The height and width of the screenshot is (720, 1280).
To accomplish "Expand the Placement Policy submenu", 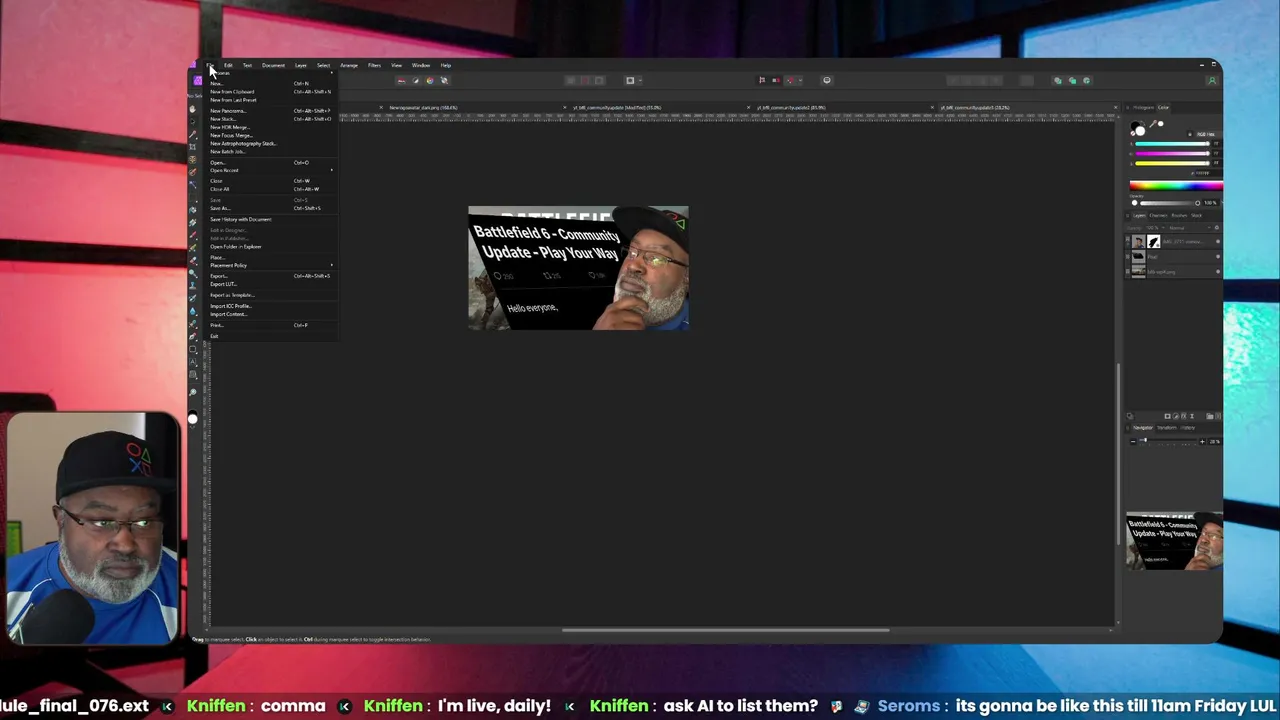I will pyautogui.click(x=271, y=265).
